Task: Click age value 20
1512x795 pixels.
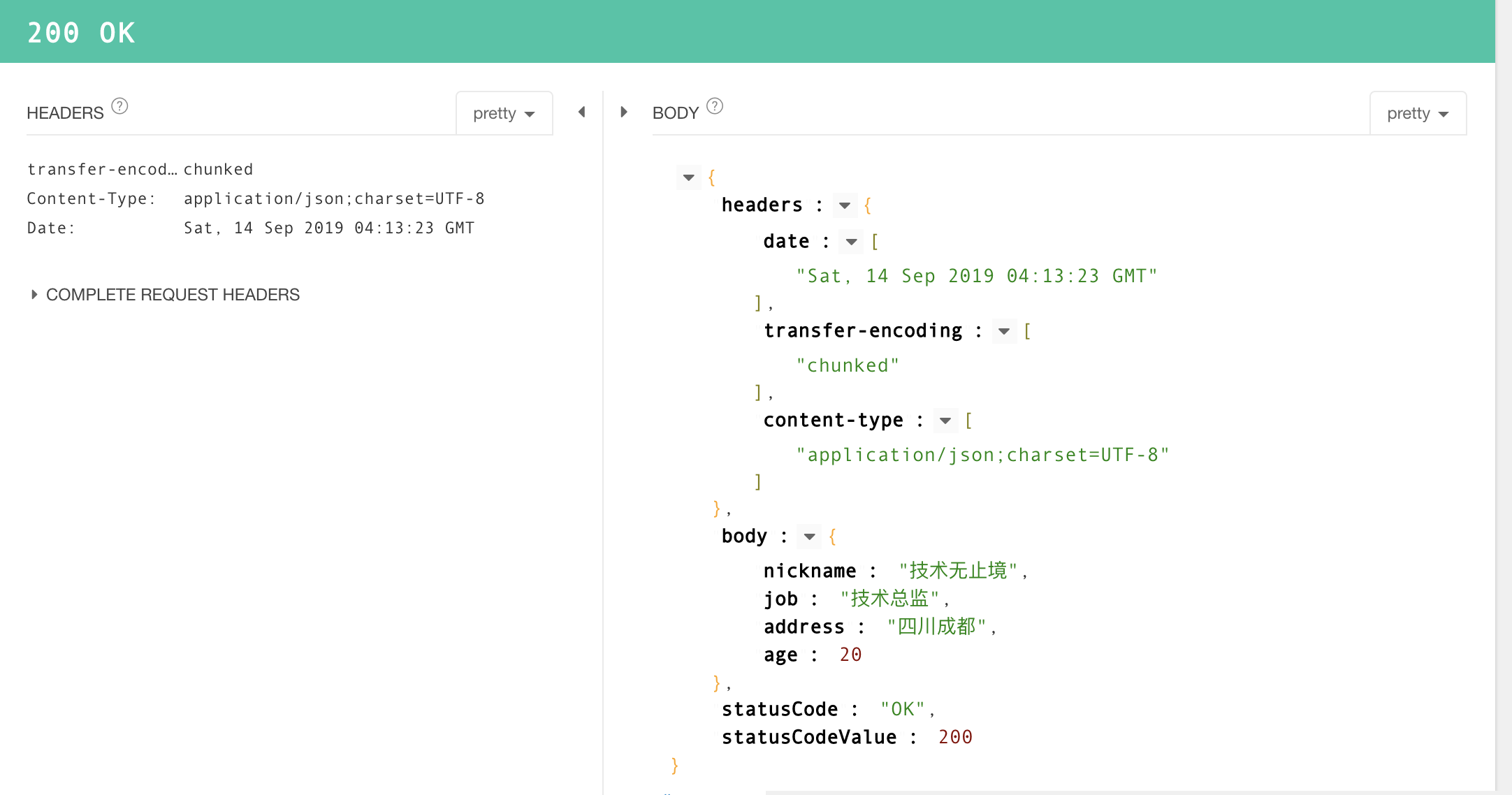Action: (850, 655)
